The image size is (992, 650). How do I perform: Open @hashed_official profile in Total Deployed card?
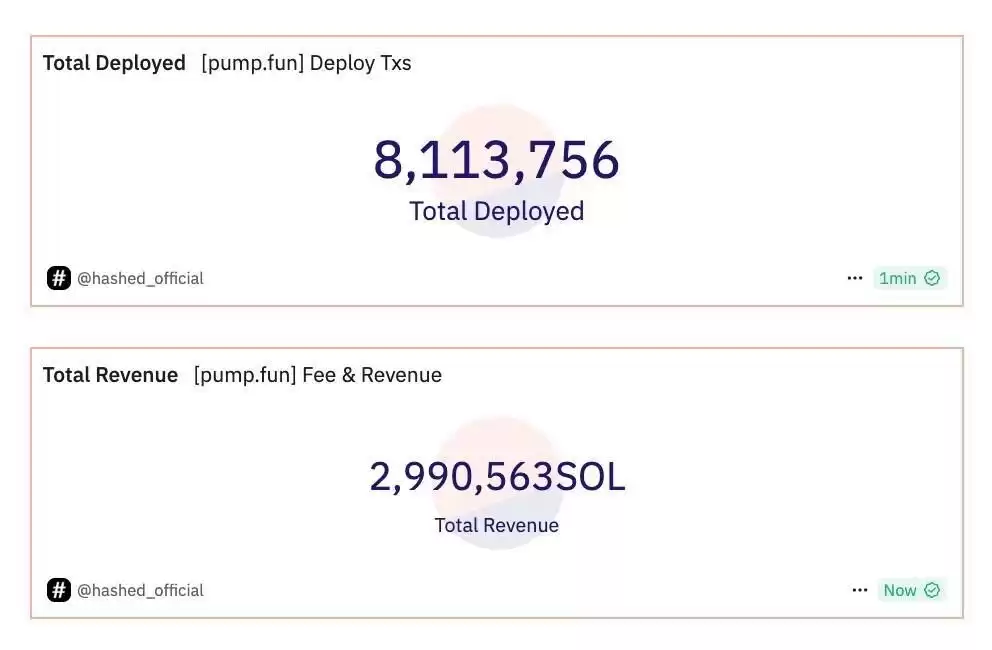click(140, 278)
